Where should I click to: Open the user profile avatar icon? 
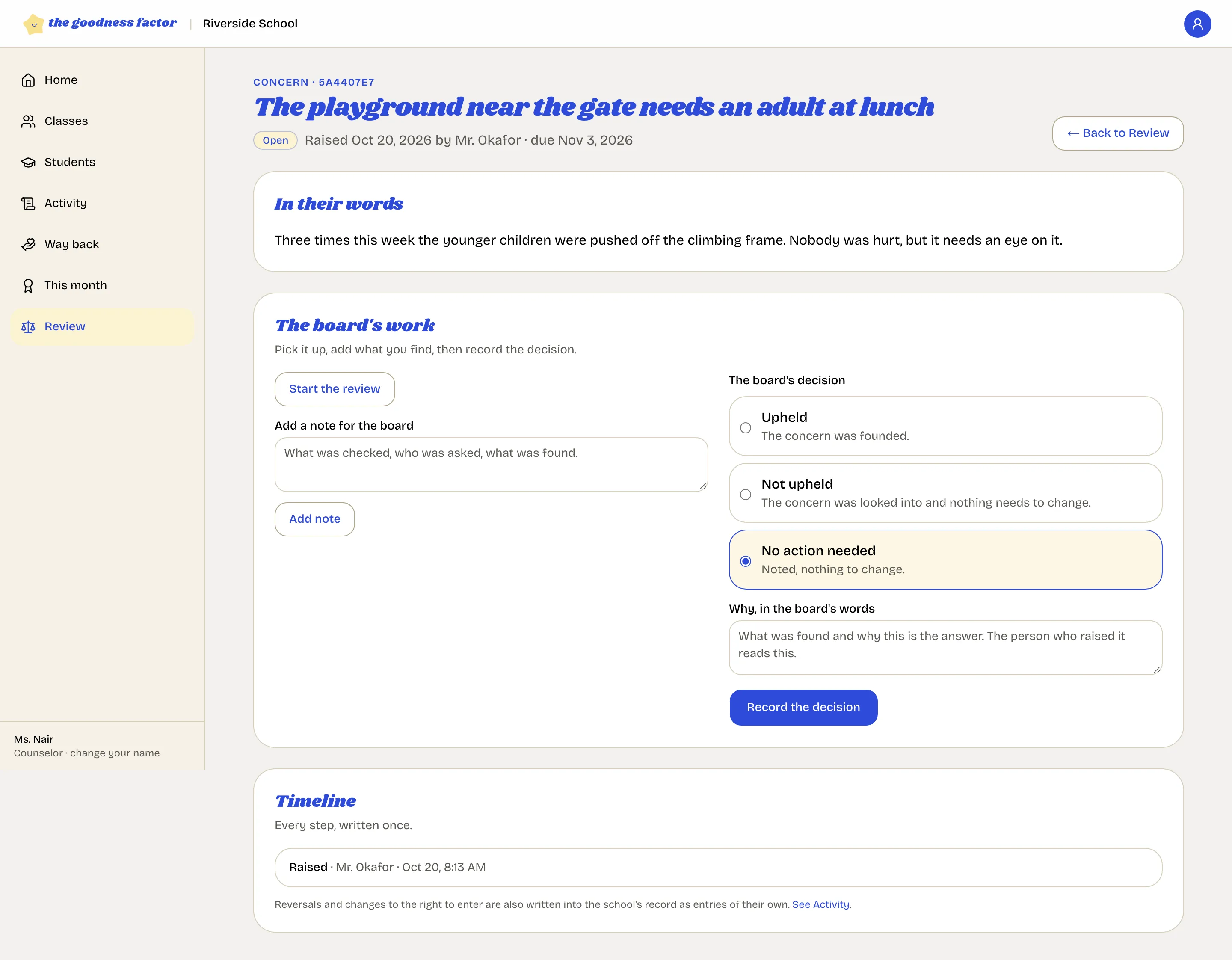point(1197,24)
